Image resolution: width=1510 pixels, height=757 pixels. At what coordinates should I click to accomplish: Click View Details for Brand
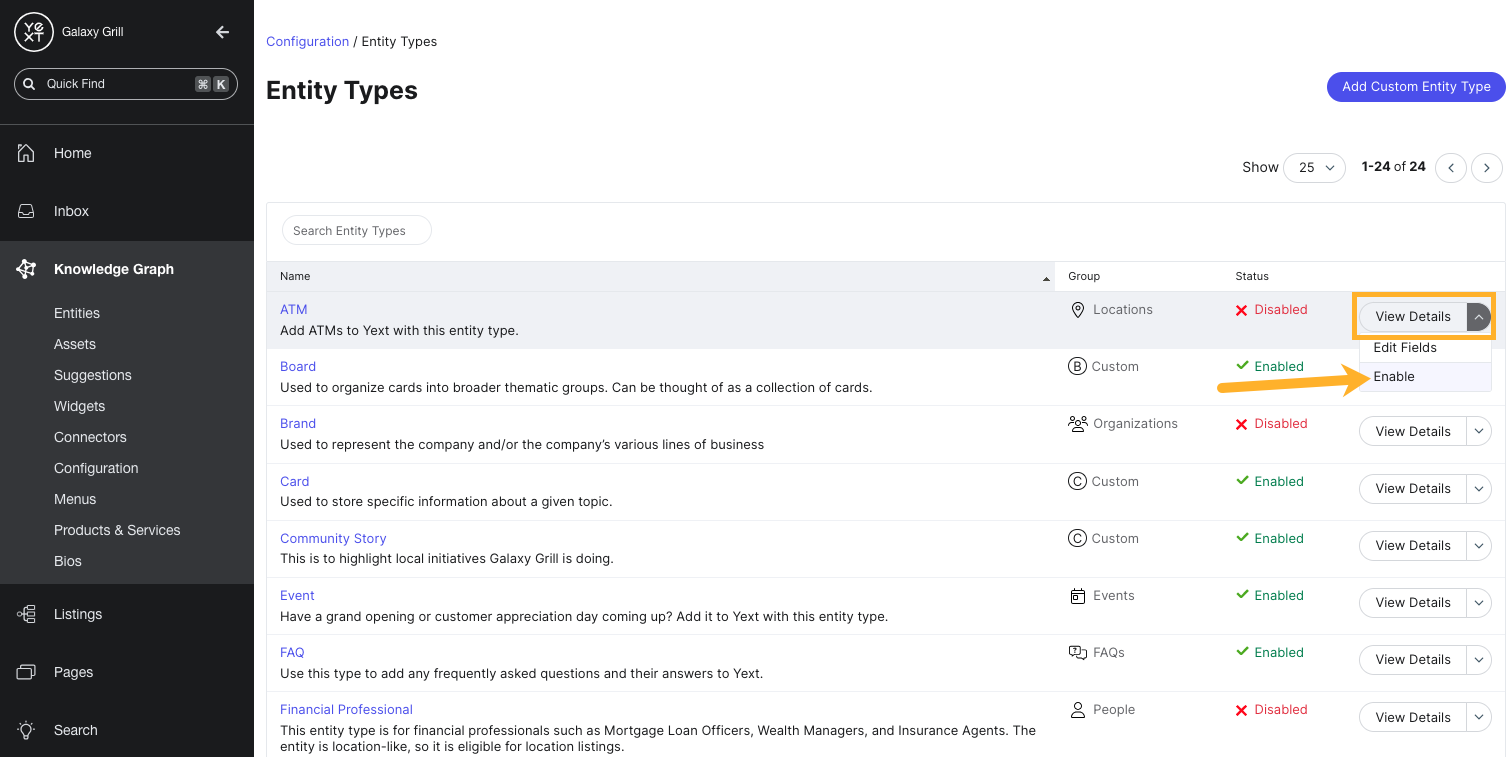(1413, 432)
